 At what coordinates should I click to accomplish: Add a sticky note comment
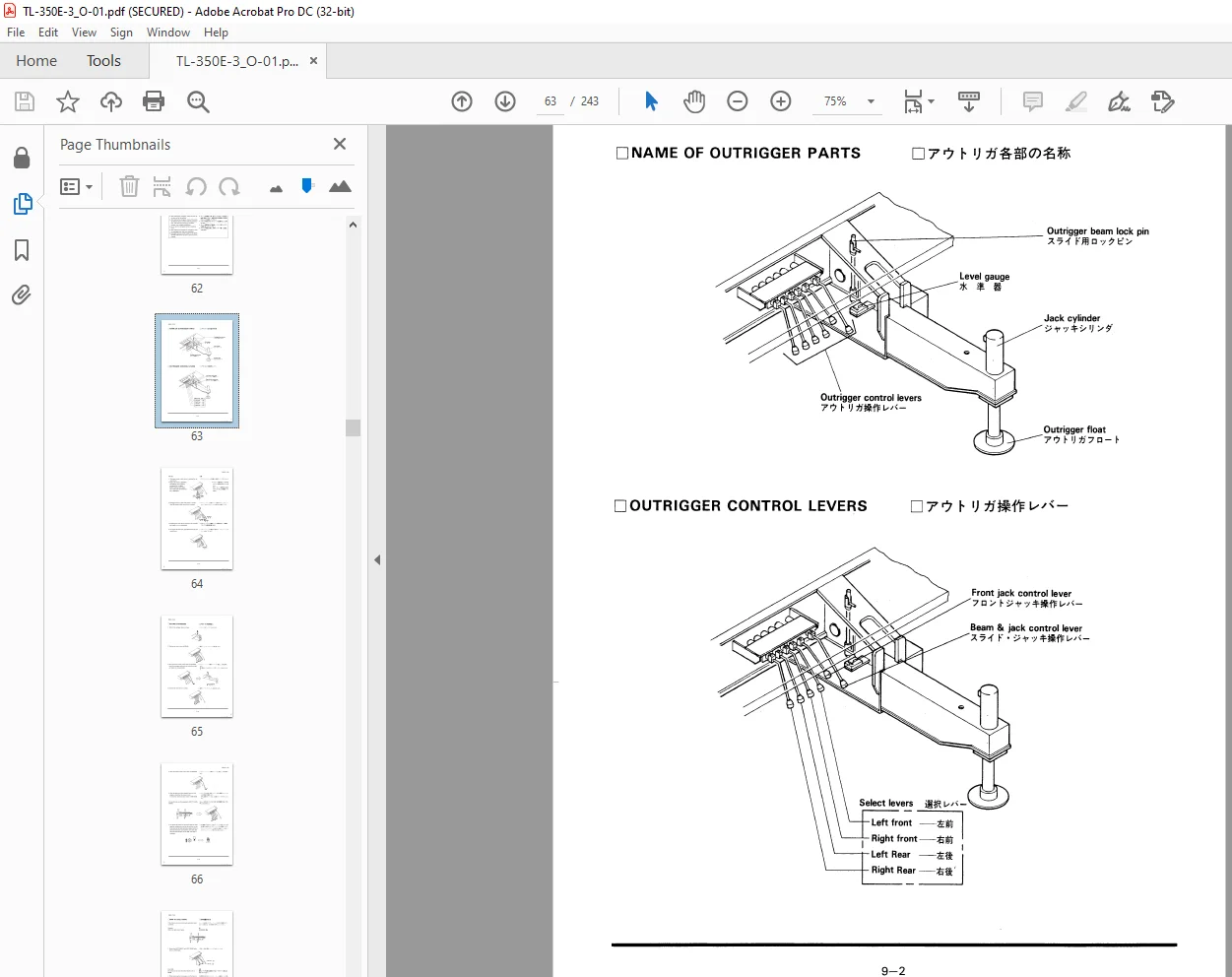coord(1033,101)
